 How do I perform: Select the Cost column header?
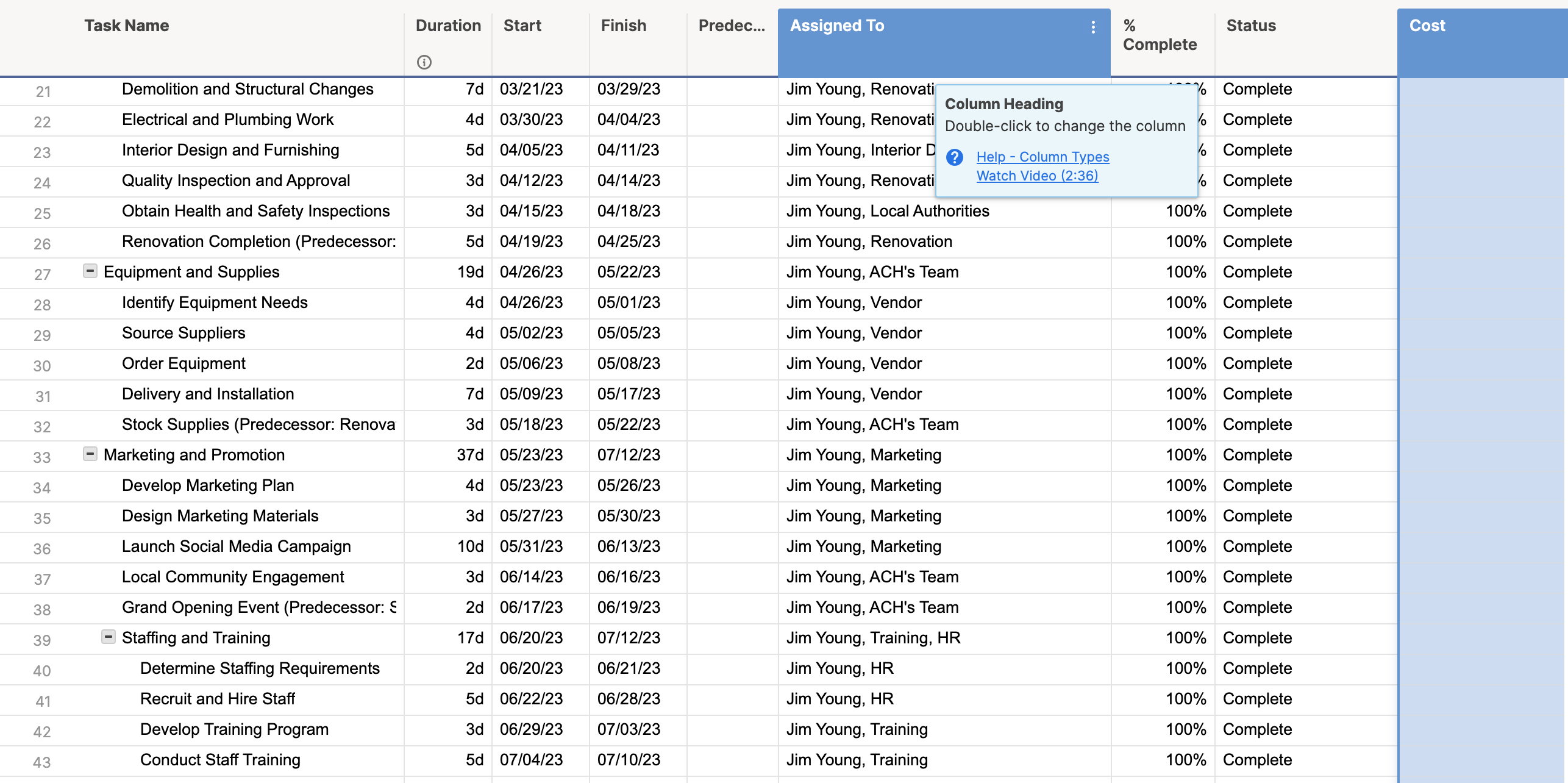(1428, 26)
